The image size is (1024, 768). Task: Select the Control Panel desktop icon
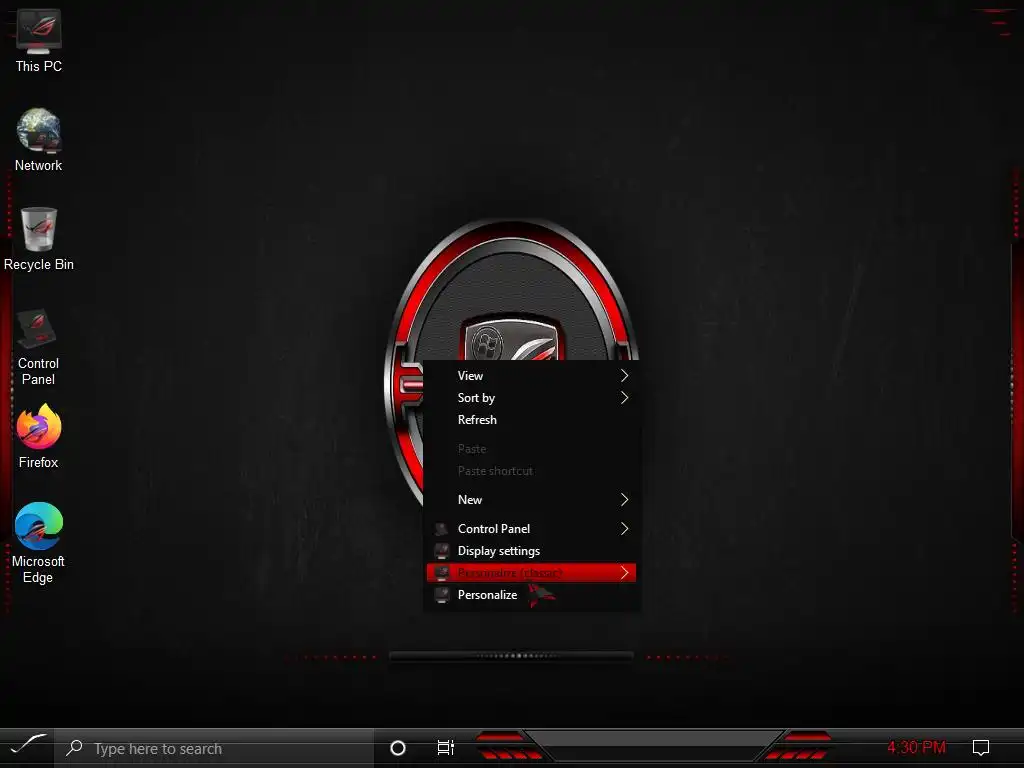click(x=38, y=346)
